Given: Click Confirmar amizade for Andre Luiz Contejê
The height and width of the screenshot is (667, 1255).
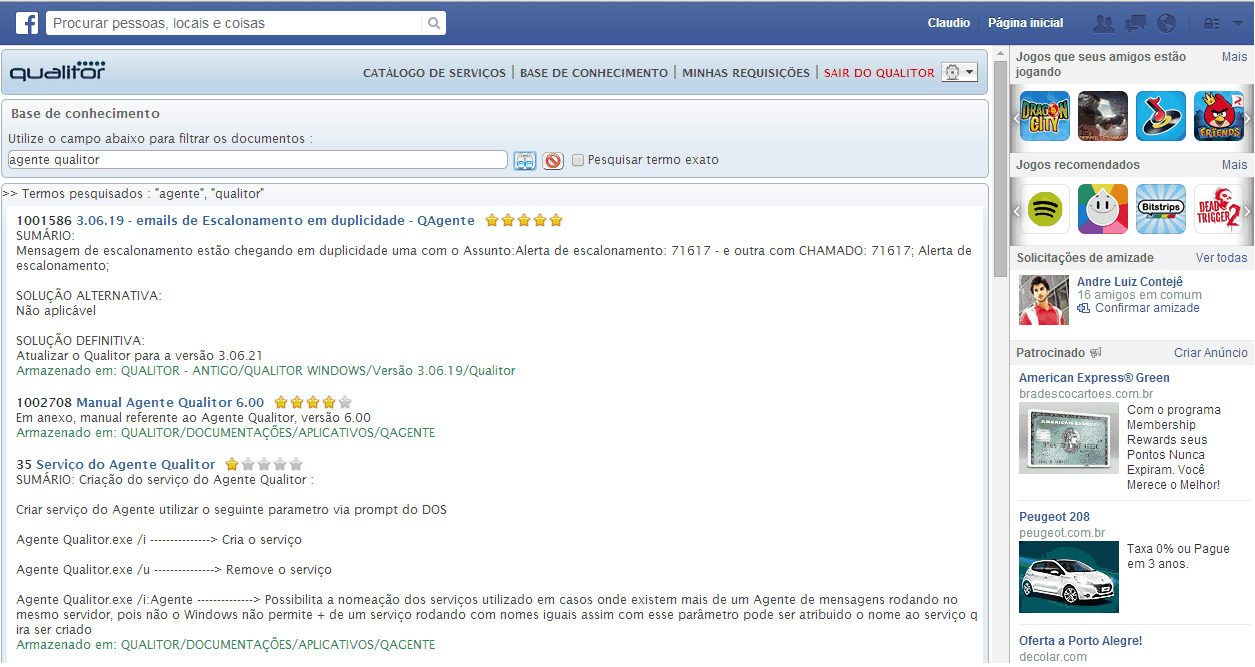Looking at the screenshot, I should tap(1146, 308).
